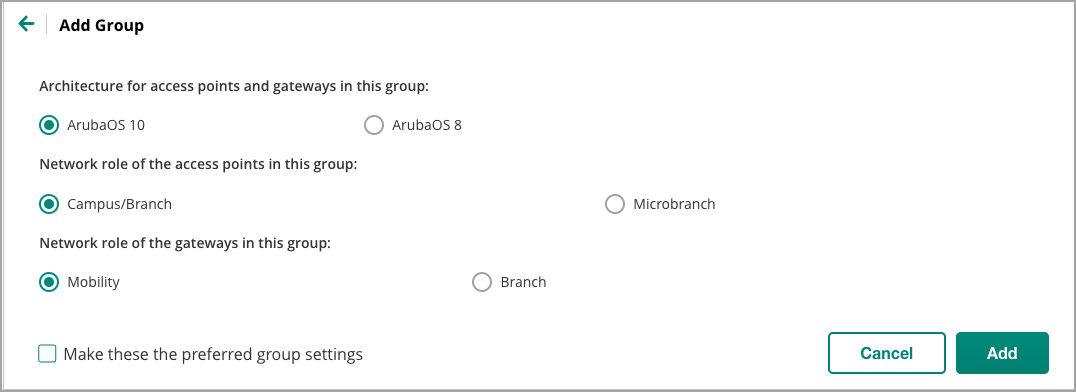Viewport: 1076px width, 392px height.
Task: Click the gateways network role heading
Action: (185, 243)
